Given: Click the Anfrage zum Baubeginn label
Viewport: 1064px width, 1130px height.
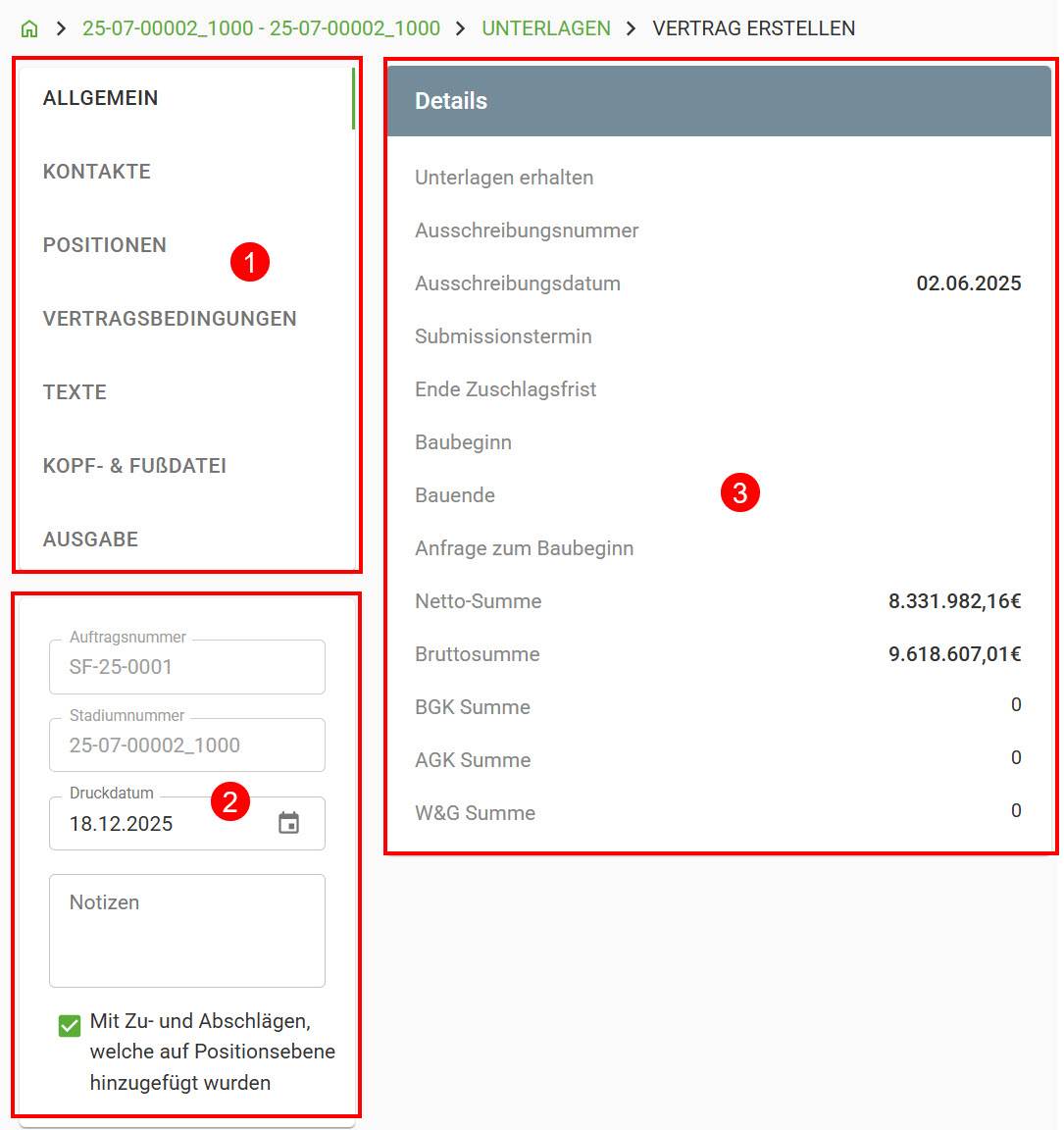Looking at the screenshot, I should (525, 548).
